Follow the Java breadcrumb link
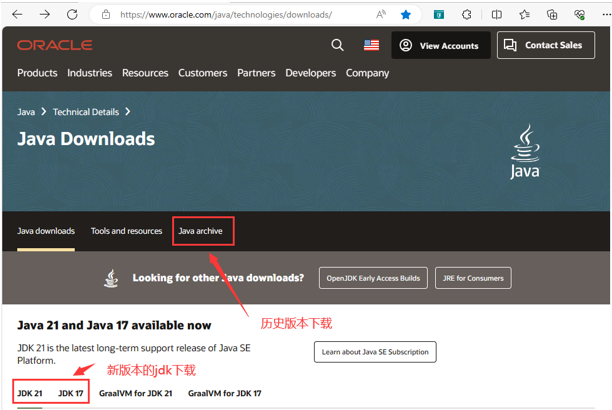This screenshot has height=410, width=612. [x=26, y=112]
